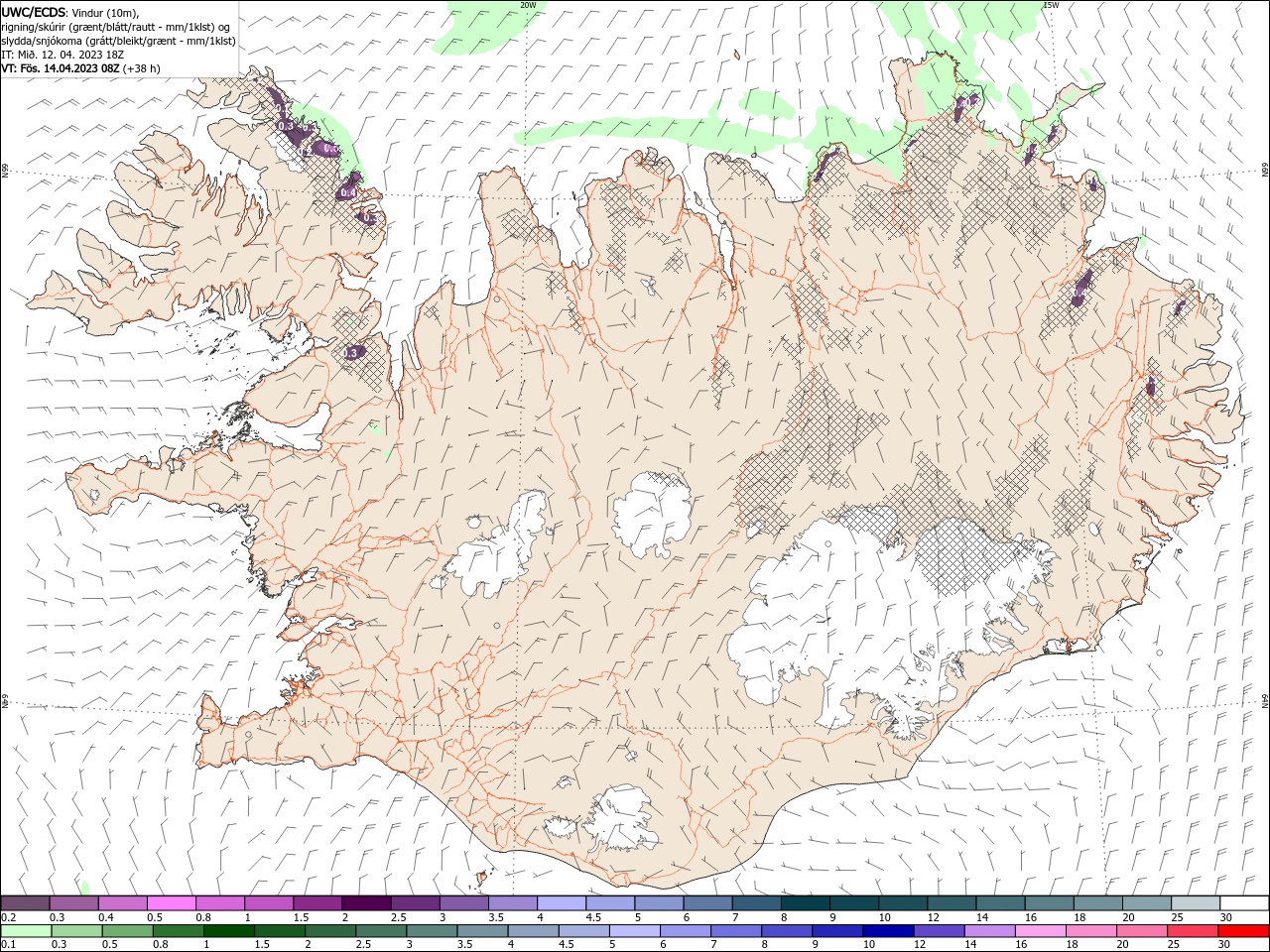Select the light pink swatch starting at 16, lower legend row

point(1039,931)
